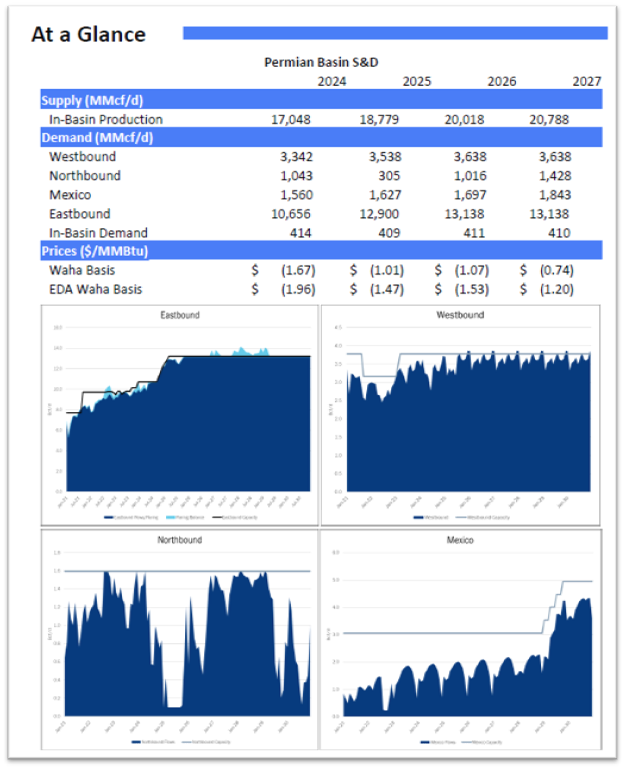Click the Waha Basis value (1.01)

click(387, 270)
